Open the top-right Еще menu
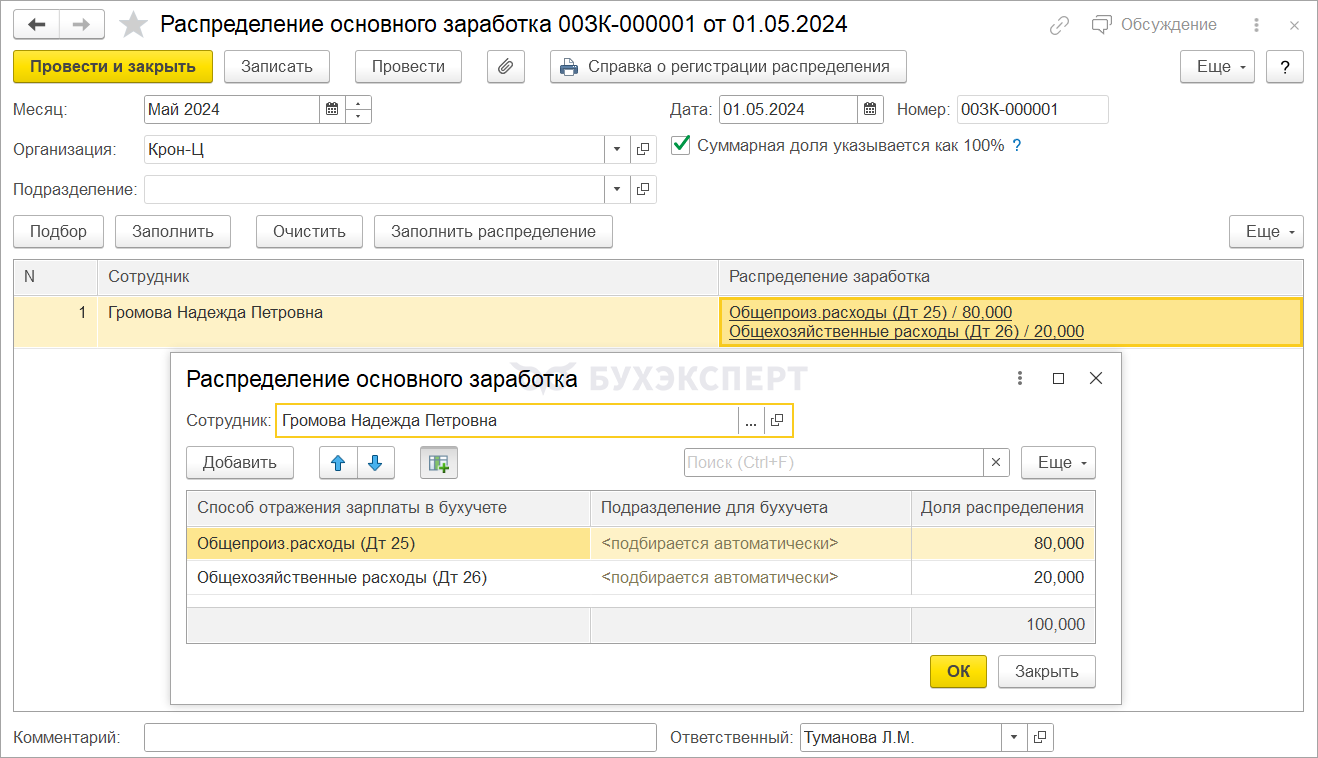Screen dimensions: 1318x758 tap(1217, 67)
